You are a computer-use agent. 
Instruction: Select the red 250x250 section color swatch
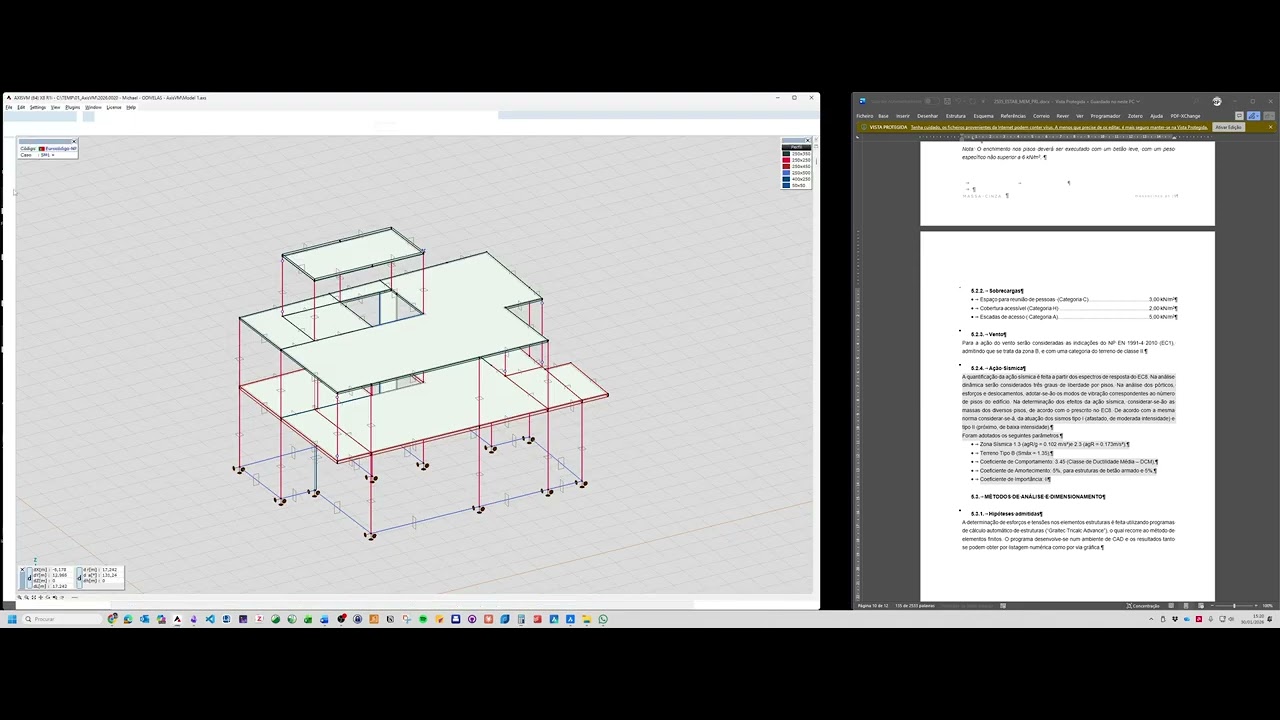coord(786,160)
